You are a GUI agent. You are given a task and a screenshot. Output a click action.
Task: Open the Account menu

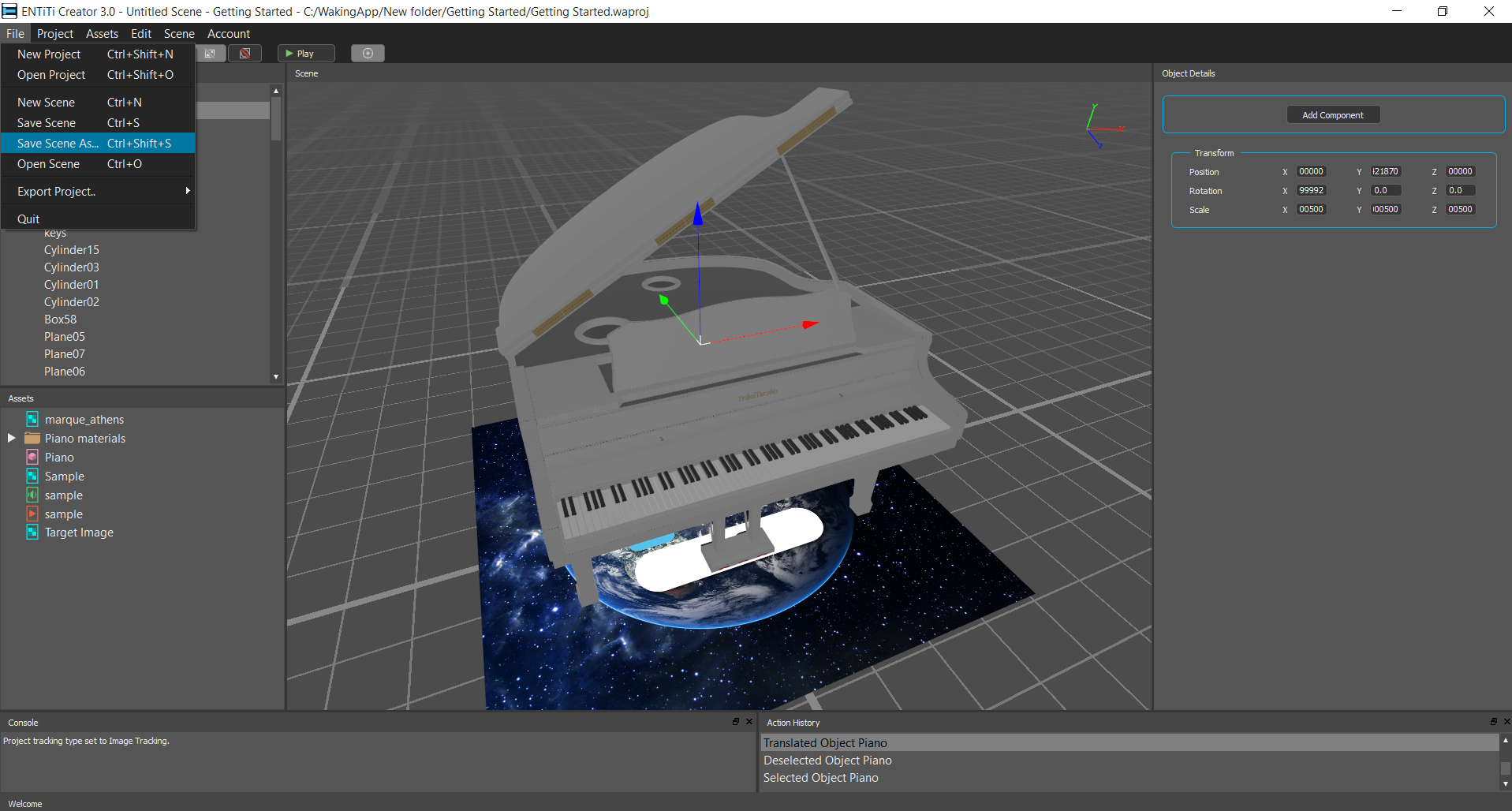coord(229,33)
